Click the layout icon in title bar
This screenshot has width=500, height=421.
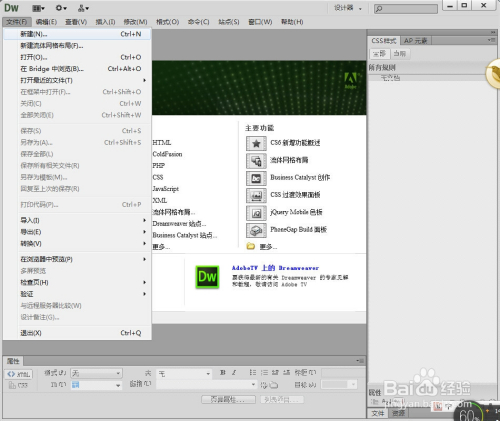39,8
